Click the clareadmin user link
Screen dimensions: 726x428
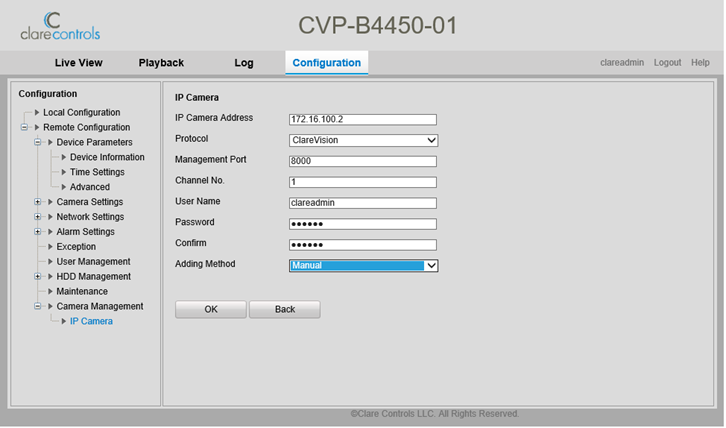click(622, 63)
